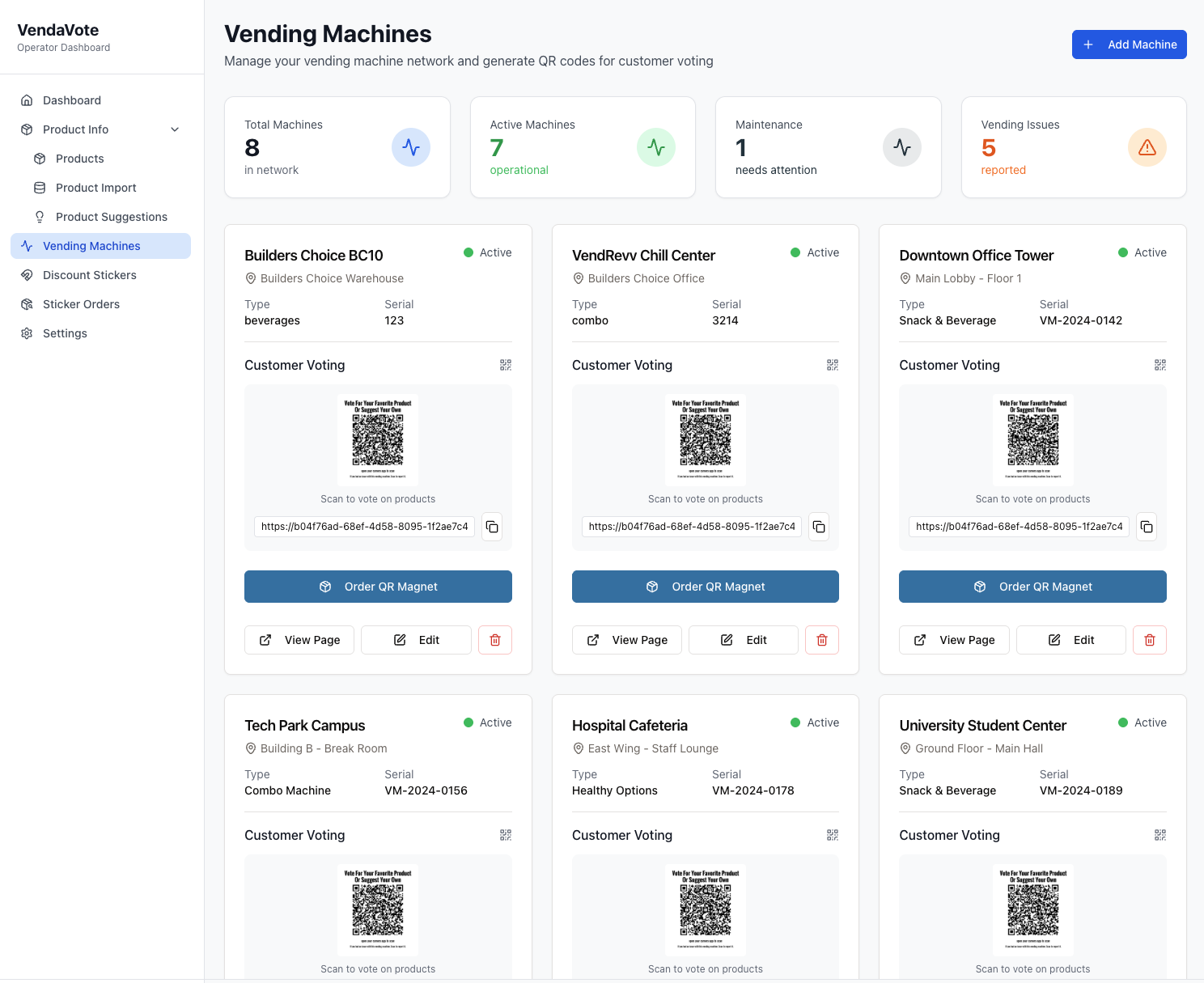Delete the Downtown Office Tower machine
1204x983 pixels.
point(1149,640)
